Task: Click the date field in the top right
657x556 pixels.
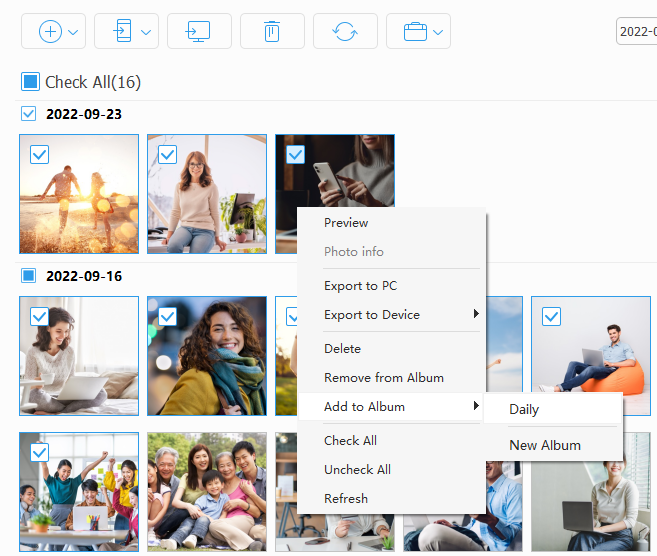Action: coord(636,32)
